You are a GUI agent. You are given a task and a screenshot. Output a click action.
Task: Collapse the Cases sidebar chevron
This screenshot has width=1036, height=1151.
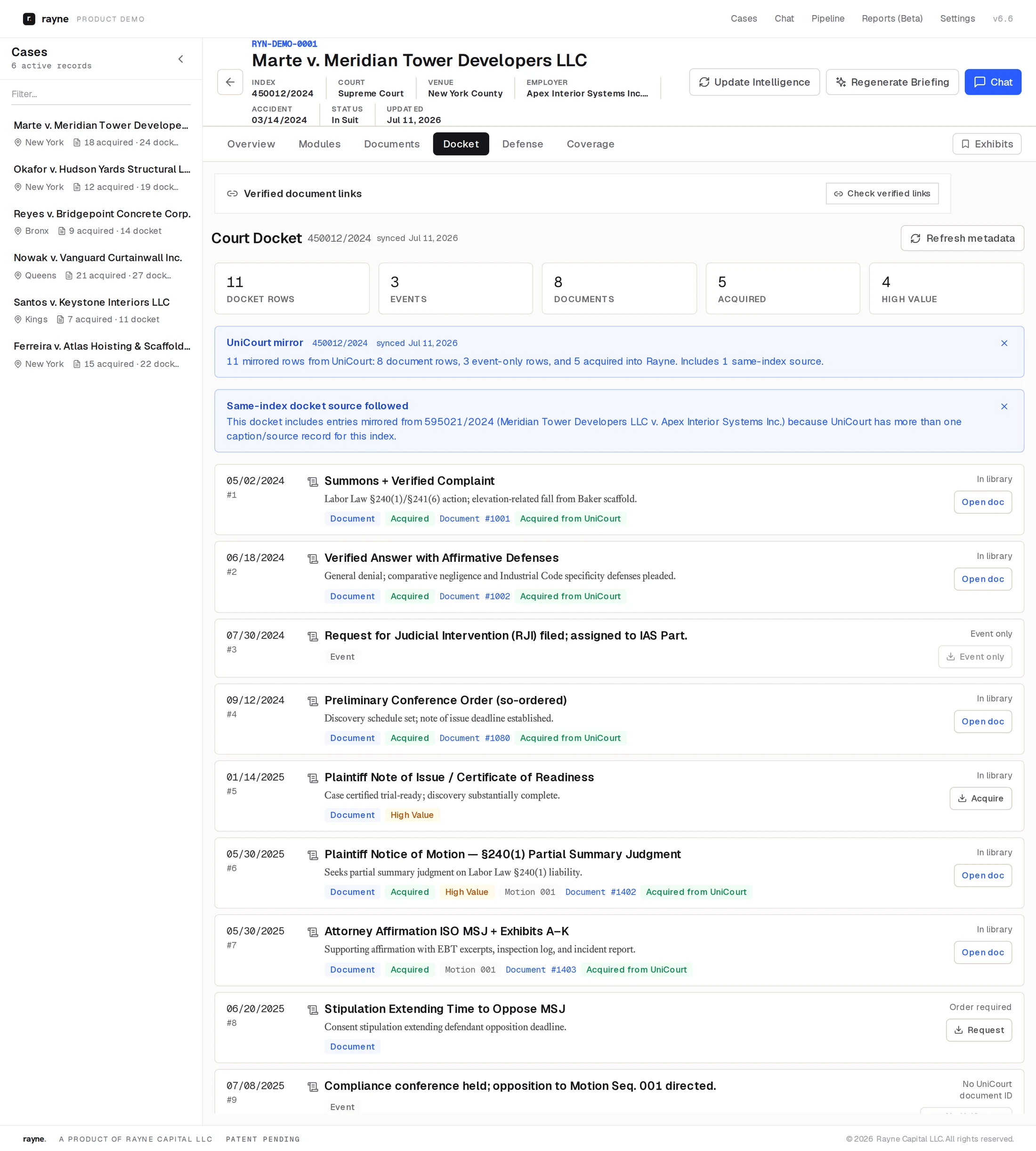pyautogui.click(x=180, y=59)
